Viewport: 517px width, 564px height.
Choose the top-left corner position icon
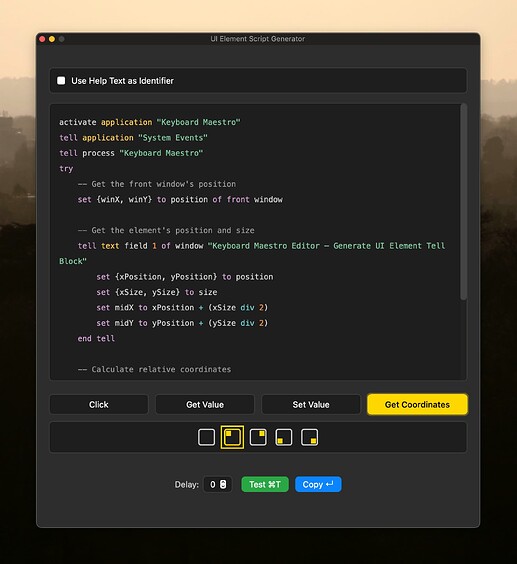232,437
